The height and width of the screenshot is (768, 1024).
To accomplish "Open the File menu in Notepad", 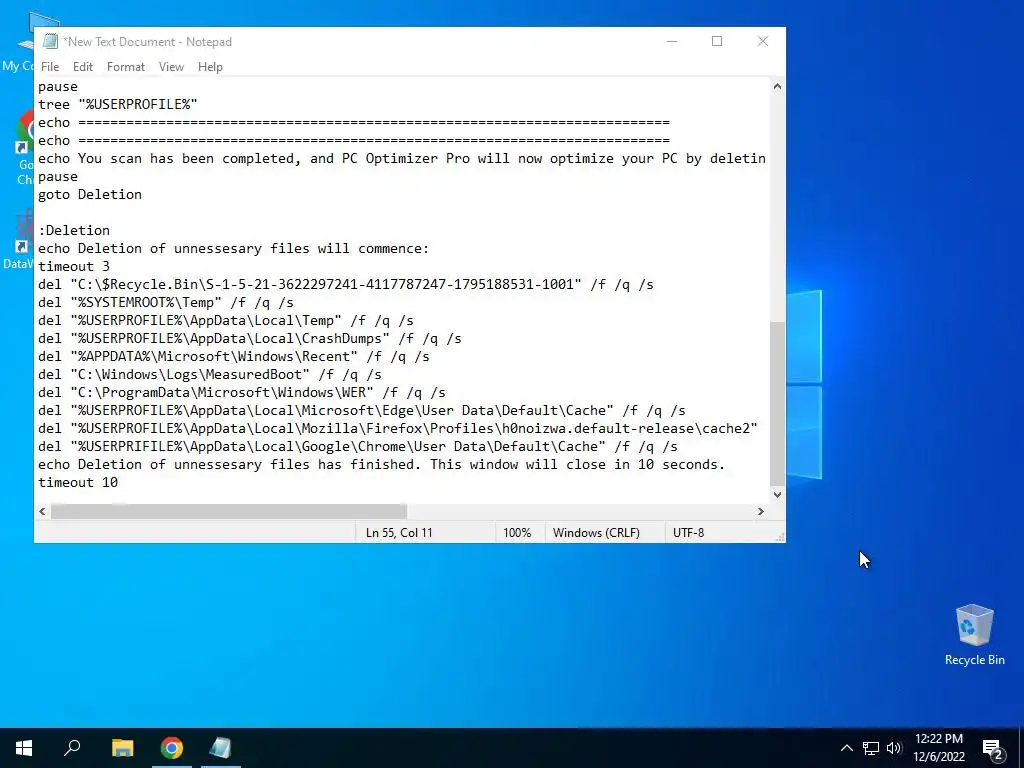I will pos(50,67).
